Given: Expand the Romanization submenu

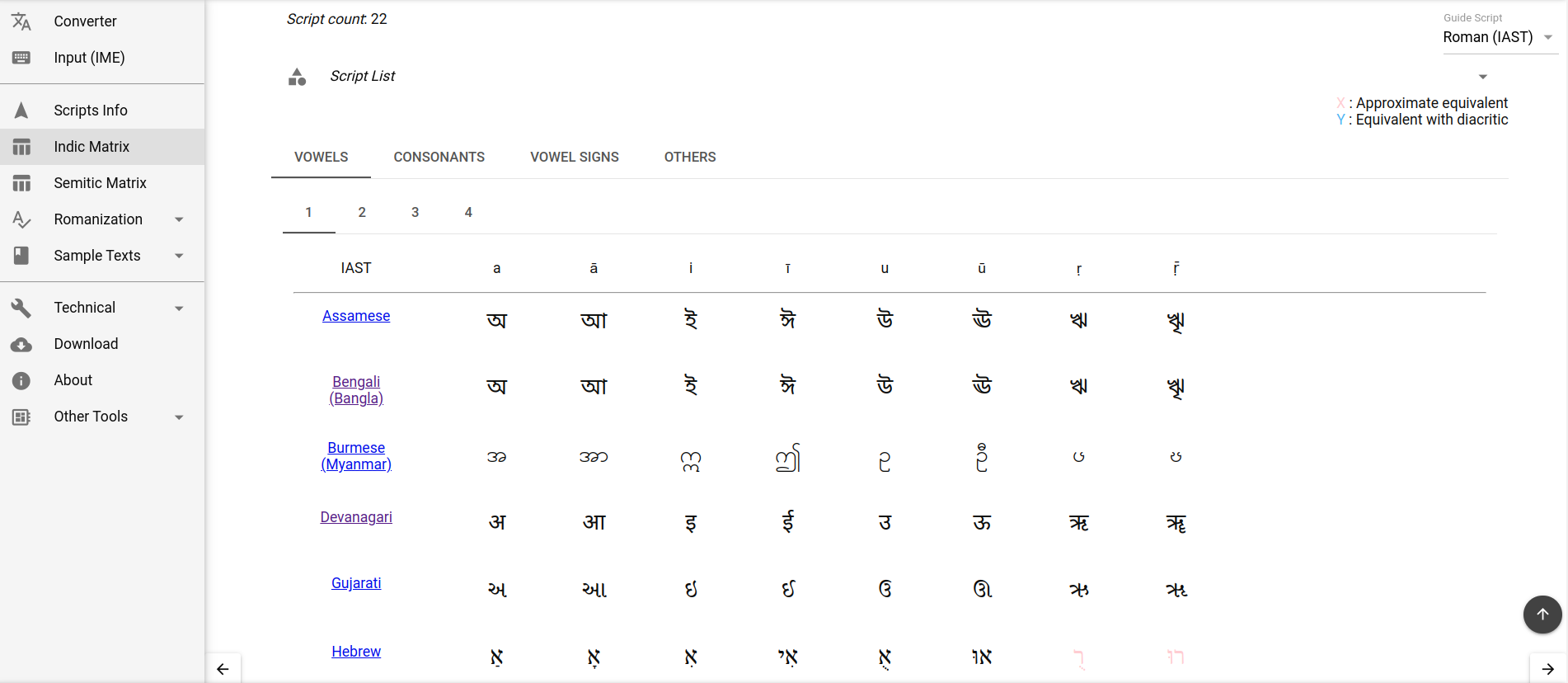Looking at the screenshot, I should (x=179, y=219).
